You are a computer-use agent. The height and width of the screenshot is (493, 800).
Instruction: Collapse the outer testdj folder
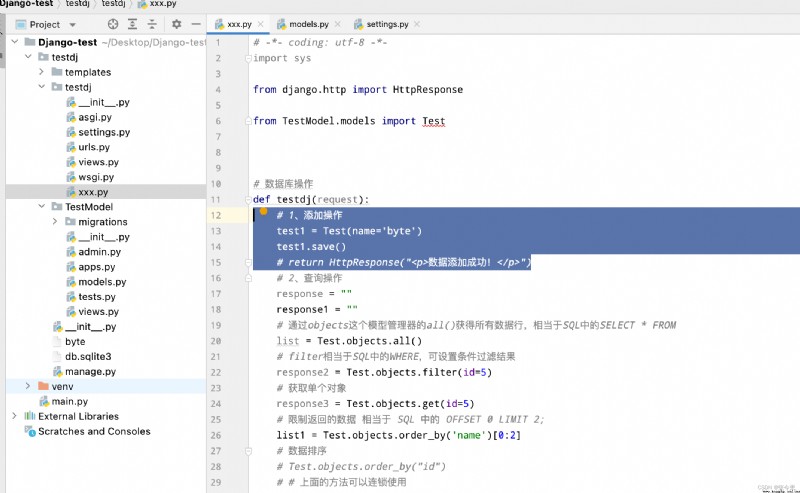pyautogui.click(x=28, y=57)
